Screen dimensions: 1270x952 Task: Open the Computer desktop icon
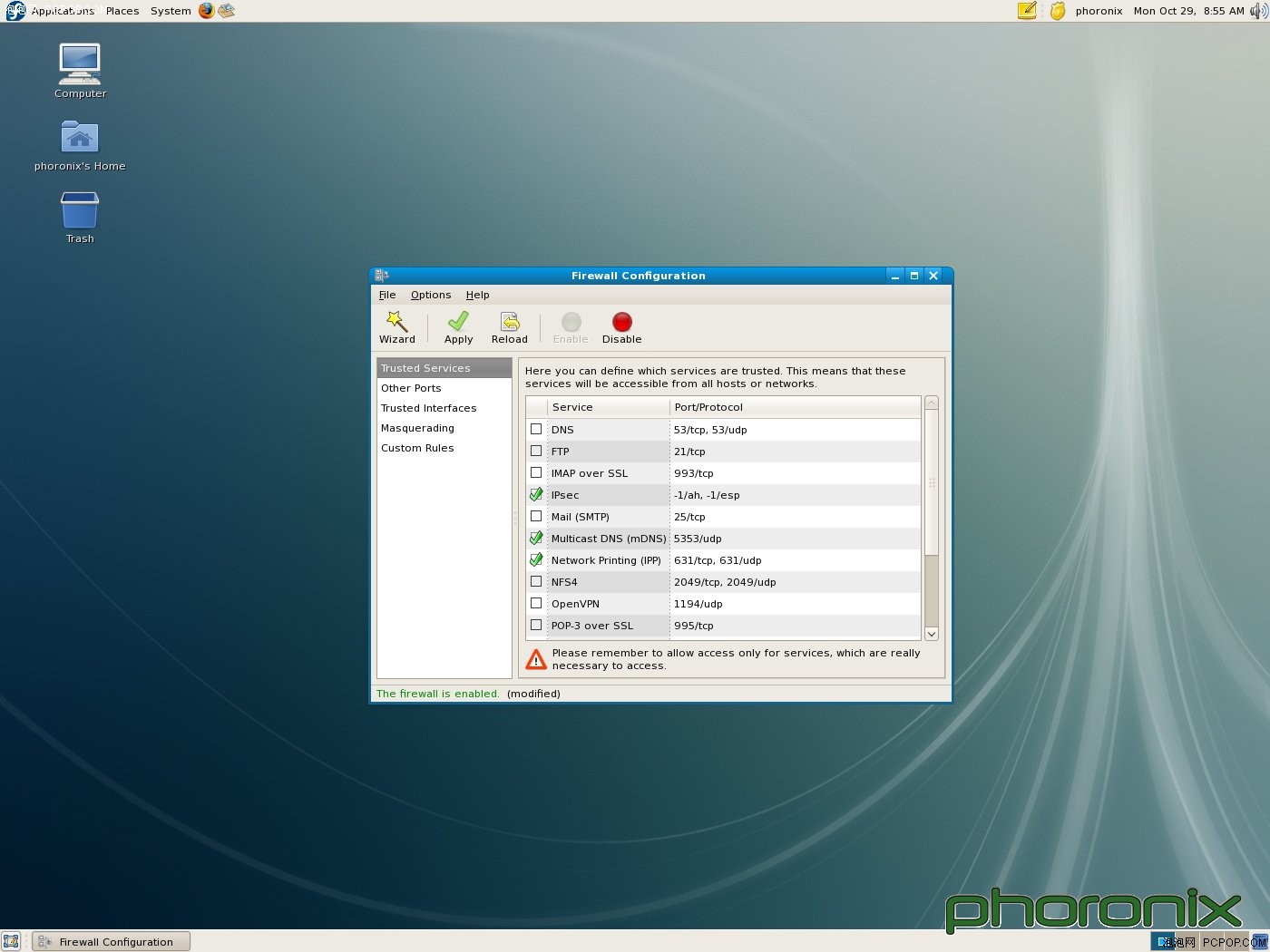(x=80, y=71)
